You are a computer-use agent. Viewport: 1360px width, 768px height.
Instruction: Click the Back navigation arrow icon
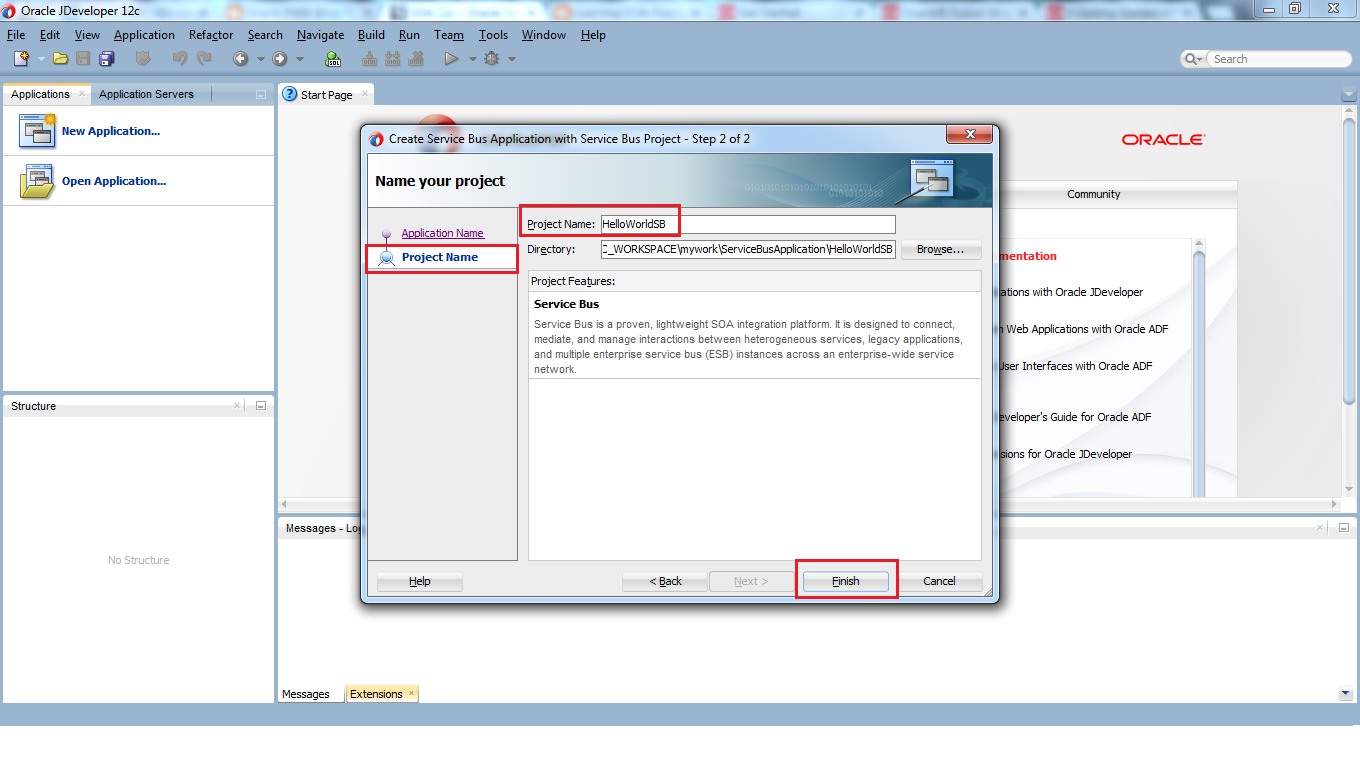(241, 59)
